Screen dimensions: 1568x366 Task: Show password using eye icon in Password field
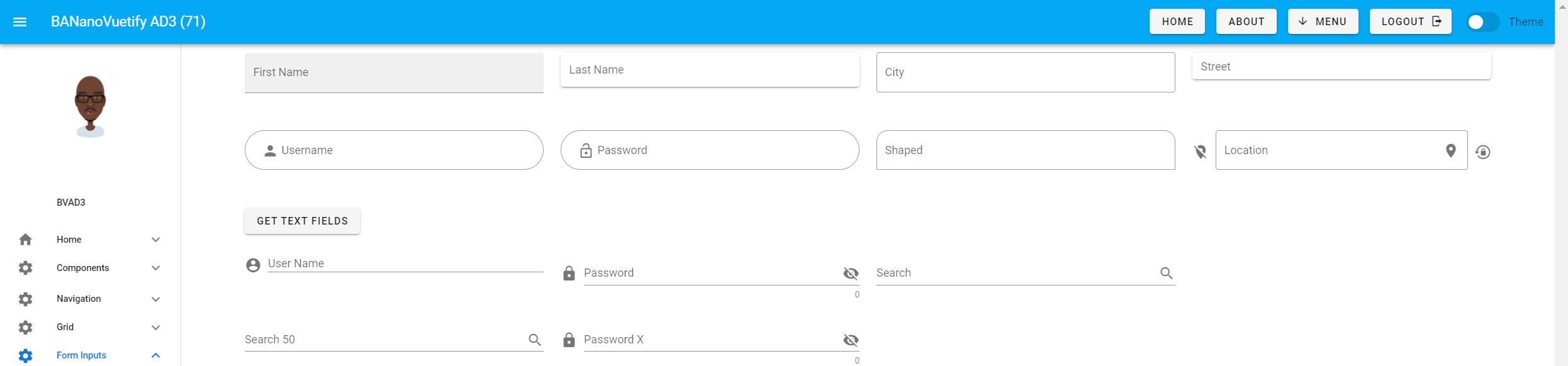tap(851, 273)
